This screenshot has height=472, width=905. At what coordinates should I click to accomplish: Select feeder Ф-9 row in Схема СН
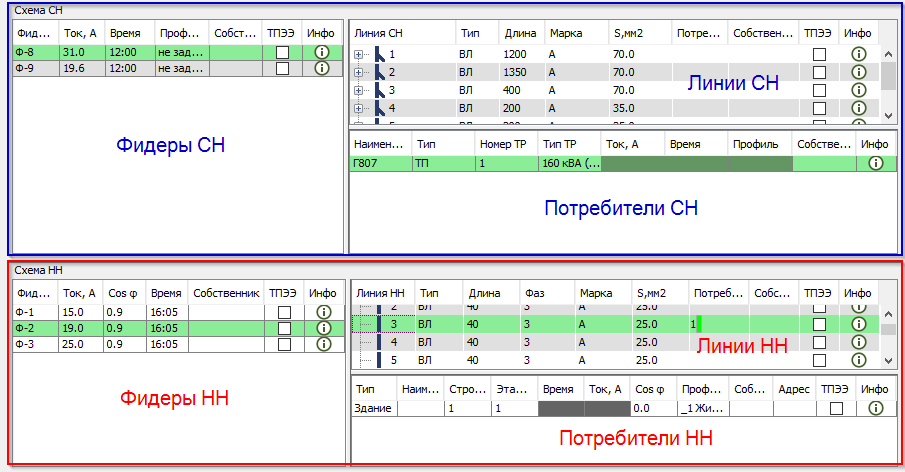(x=178, y=68)
